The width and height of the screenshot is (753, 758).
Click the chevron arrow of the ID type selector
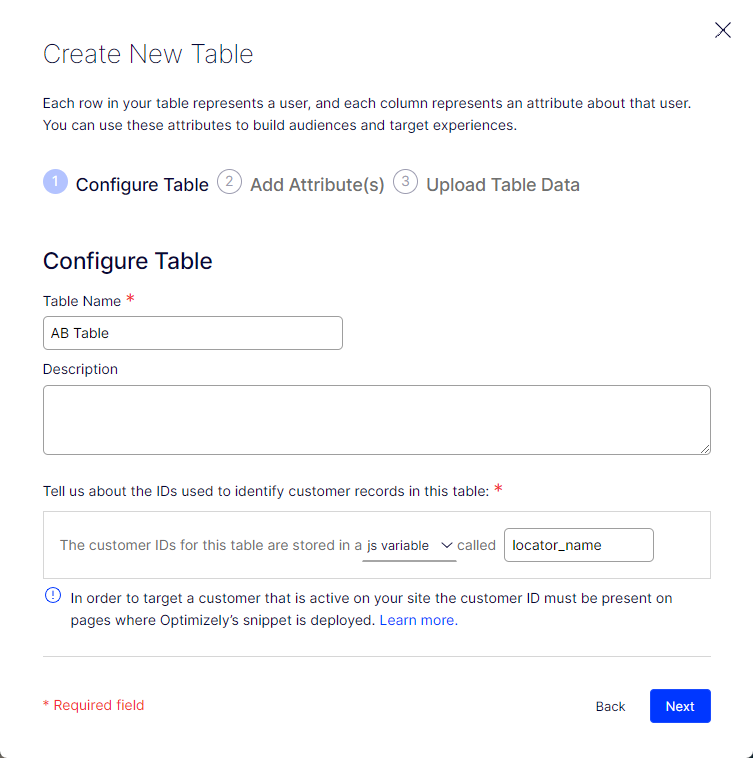click(447, 546)
